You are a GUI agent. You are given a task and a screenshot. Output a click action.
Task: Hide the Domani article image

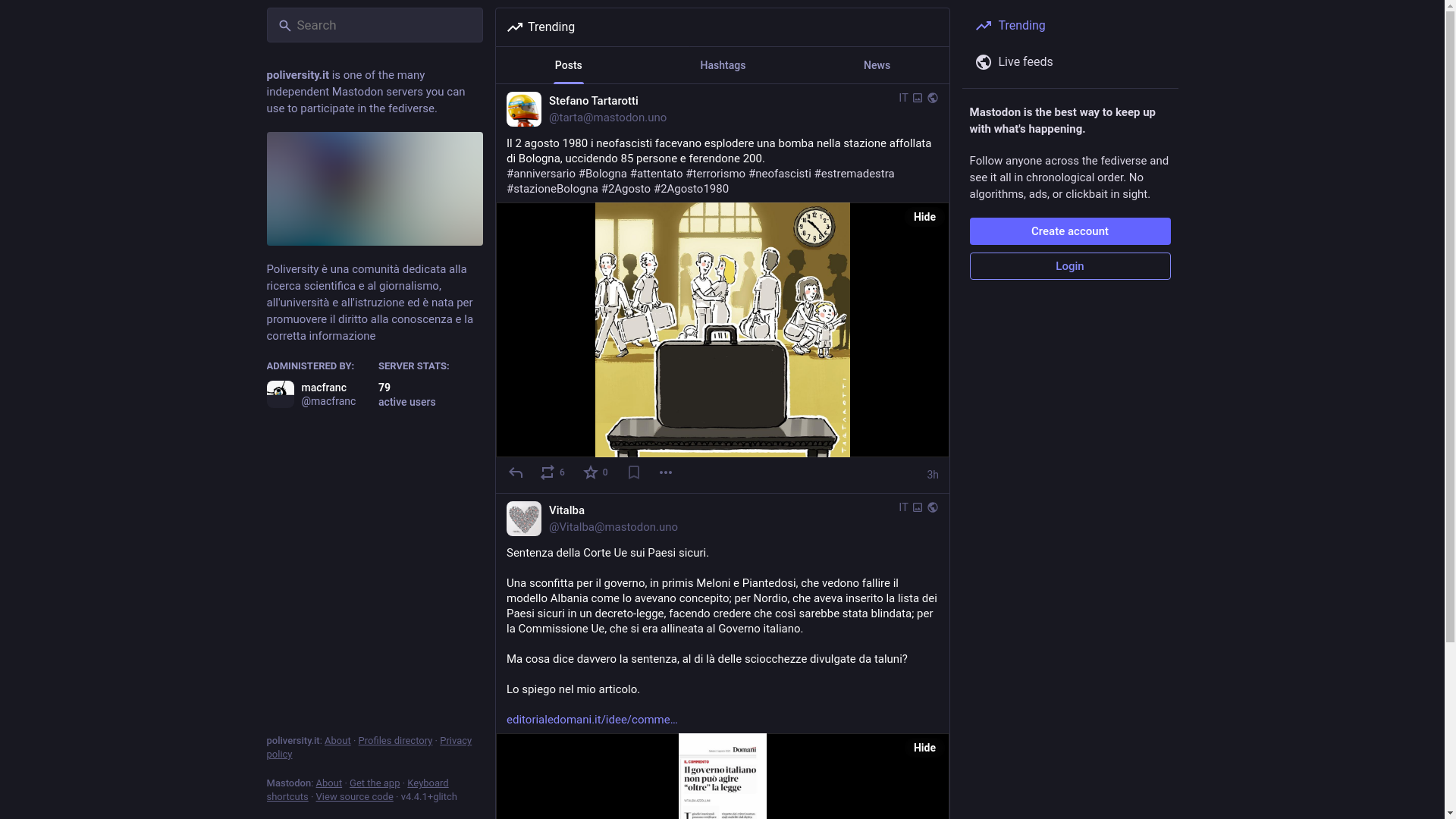(x=924, y=748)
